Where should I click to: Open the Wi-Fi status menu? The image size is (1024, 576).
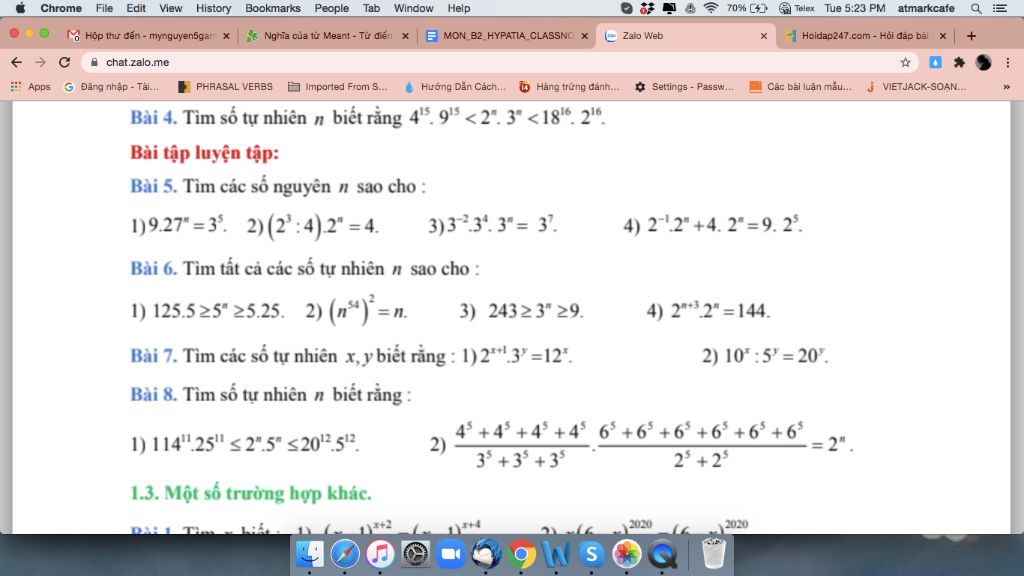(x=711, y=8)
